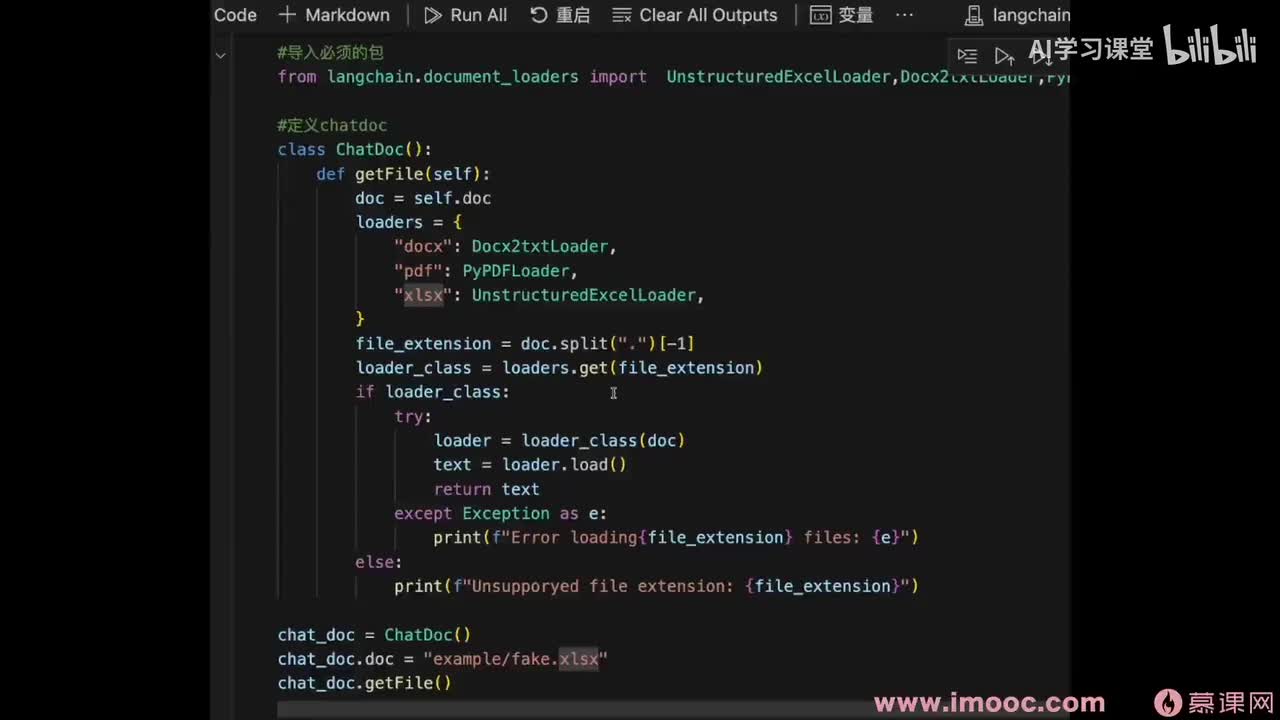Click "langchain.document_loaders" in the import line
Image resolution: width=1280 pixels, height=720 pixels.
click(453, 77)
